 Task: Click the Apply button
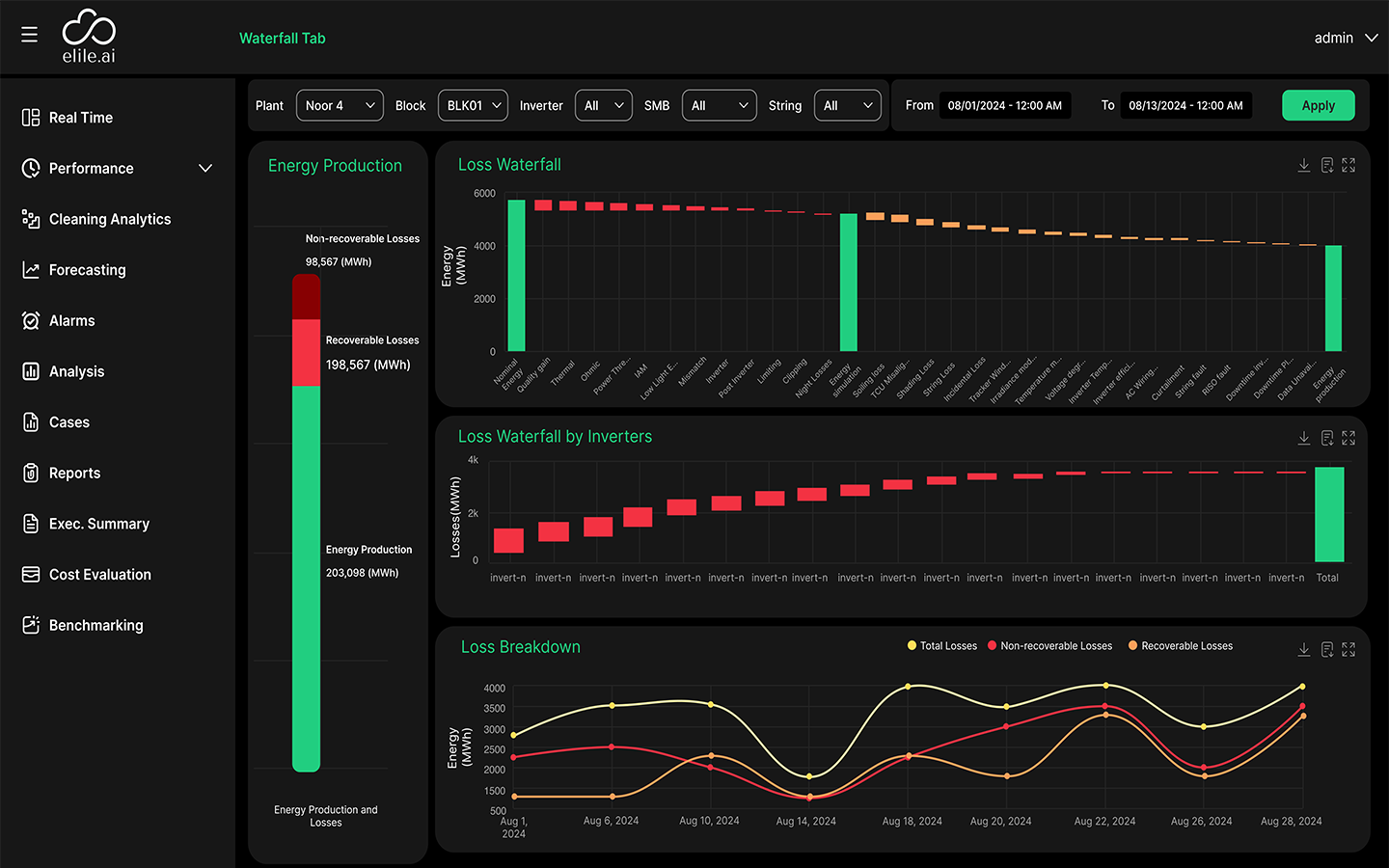tap(1319, 106)
